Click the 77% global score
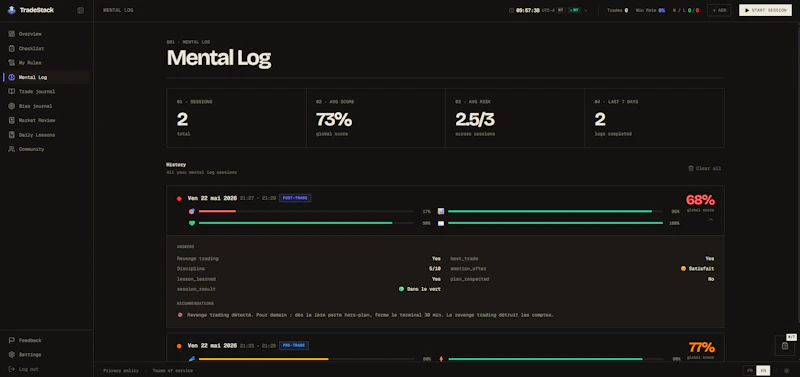This screenshot has height=377, width=800. (x=702, y=347)
